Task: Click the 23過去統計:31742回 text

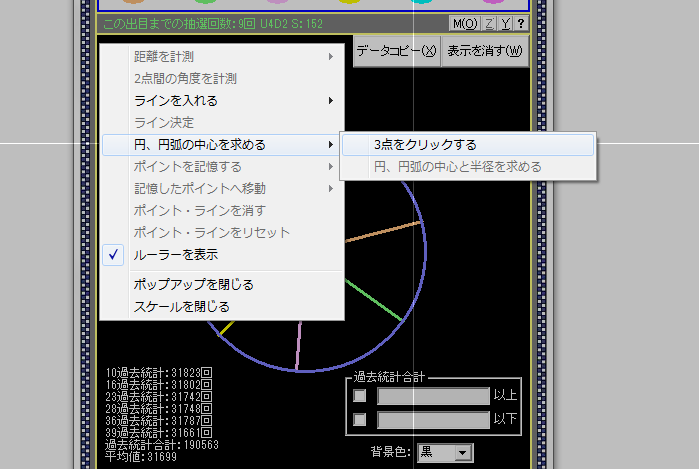Action: tap(159, 396)
